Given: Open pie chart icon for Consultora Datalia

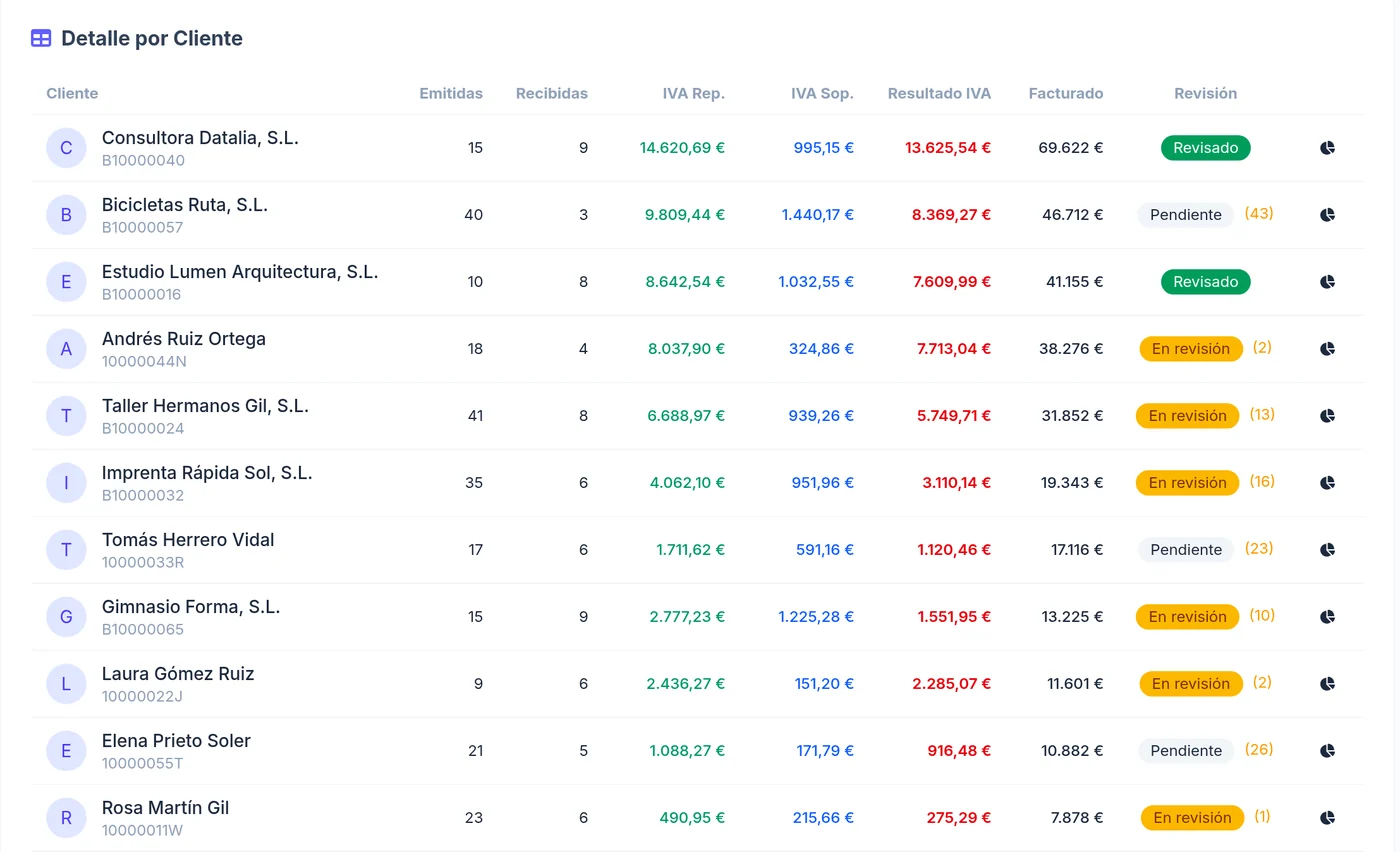Looking at the screenshot, I should point(1327,148).
